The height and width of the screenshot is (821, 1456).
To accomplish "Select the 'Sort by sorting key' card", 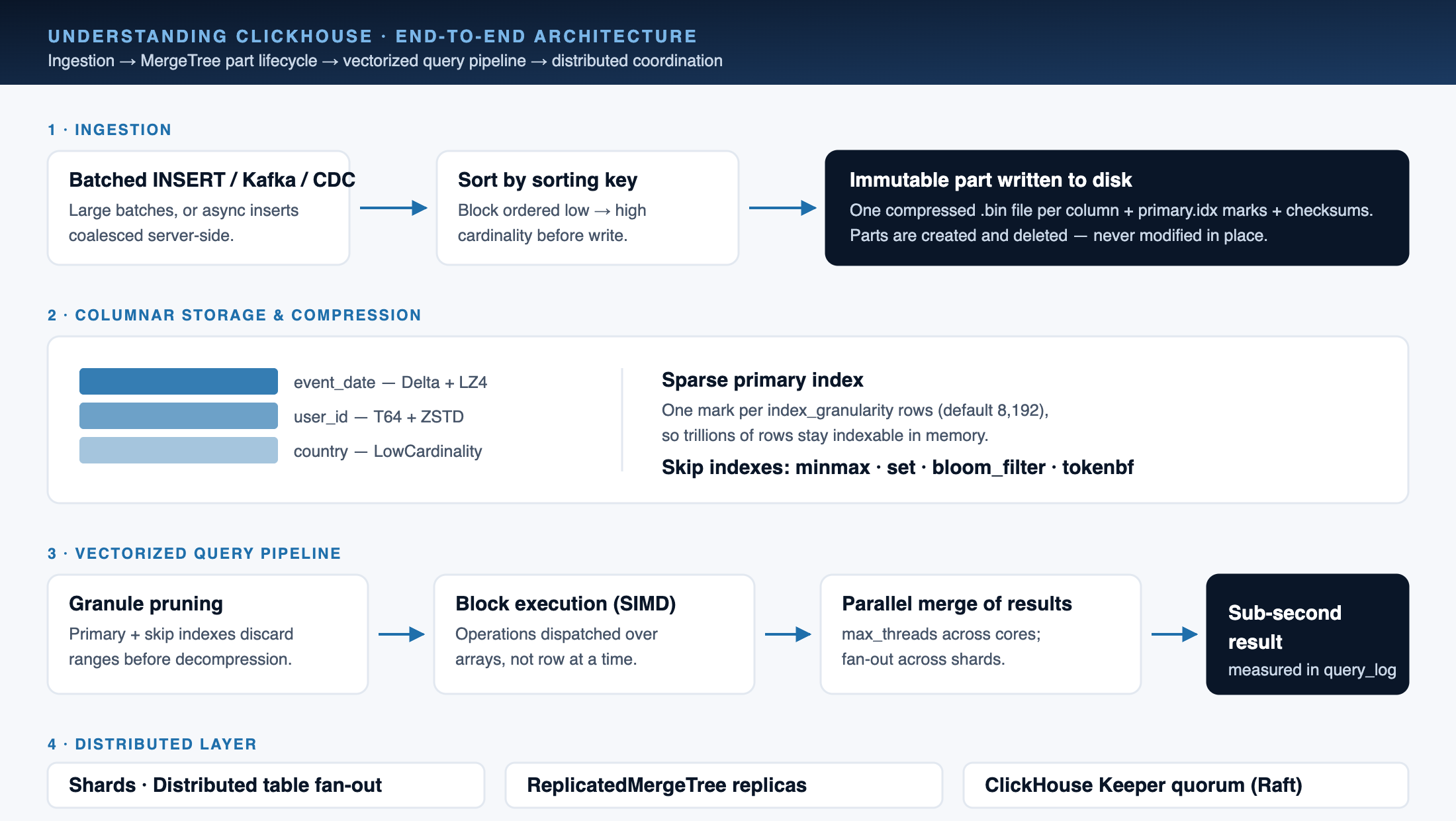I will pyautogui.click(x=588, y=208).
